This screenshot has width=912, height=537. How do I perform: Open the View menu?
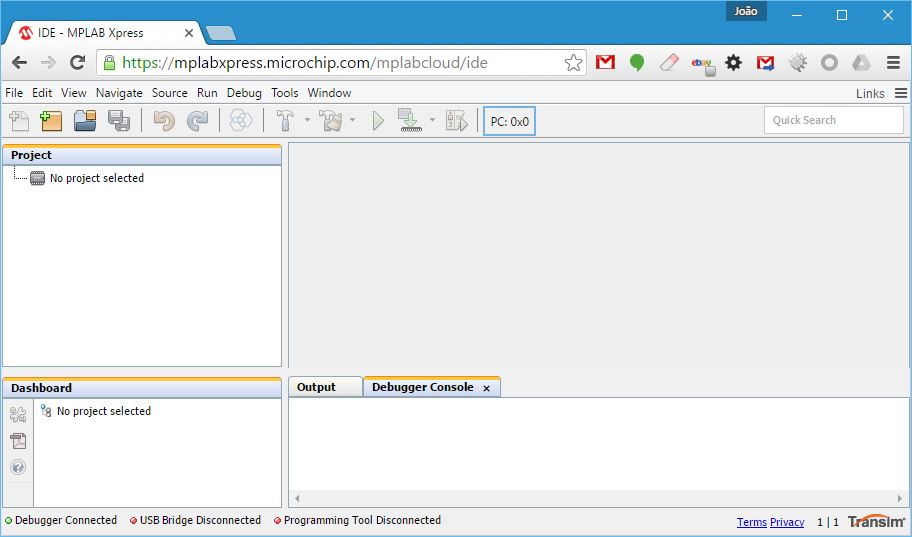74,93
